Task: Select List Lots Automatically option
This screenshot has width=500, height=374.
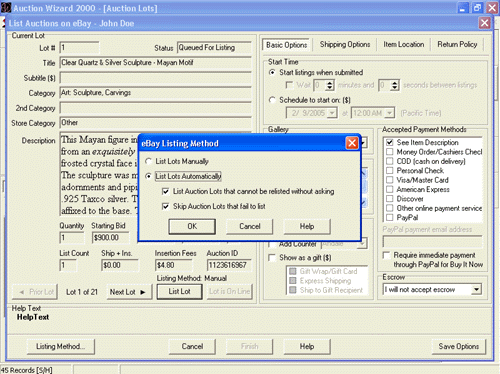Action: [x=148, y=176]
